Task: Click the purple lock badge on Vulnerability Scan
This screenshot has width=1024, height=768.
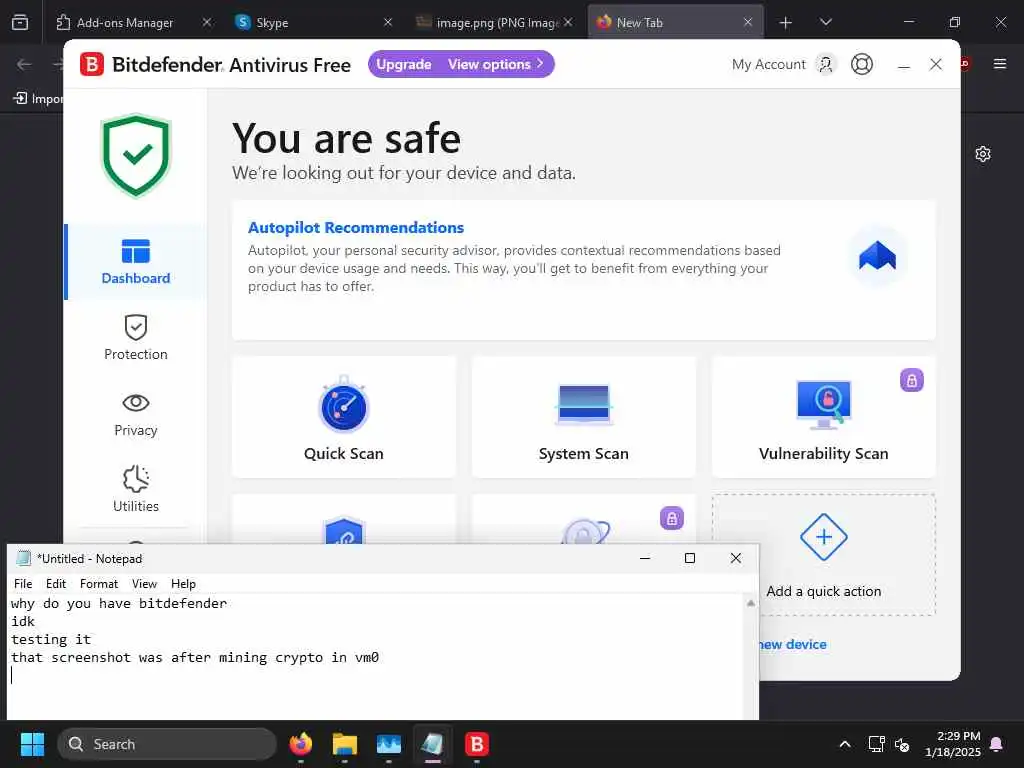Action: [912, 380]
